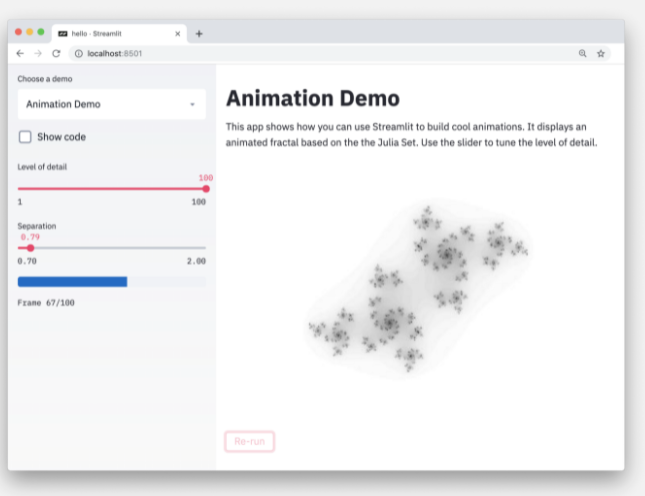Click the Separation minimum value 0.70
Image resolution: width=645 pixels, height=496 pixels.
click(27, 261)
